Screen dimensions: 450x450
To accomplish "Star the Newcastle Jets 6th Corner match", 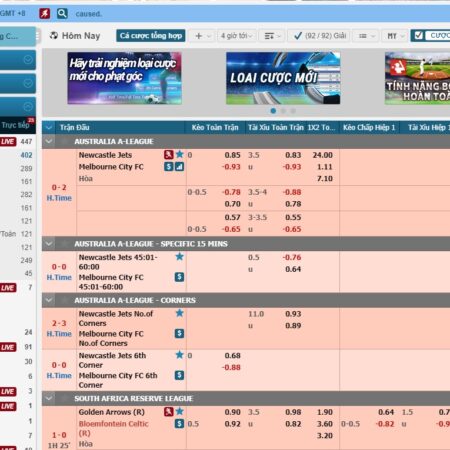I will (180, 355).
